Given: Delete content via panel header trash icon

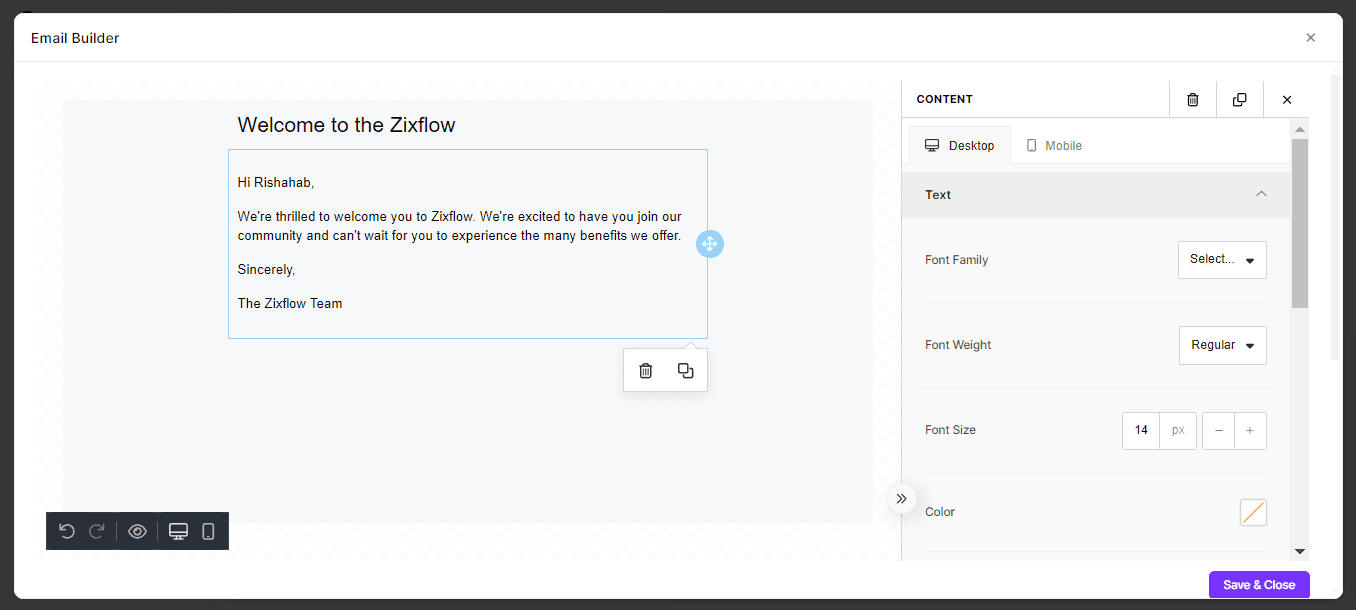Looking at the screenshot, I should pos(1192,99).
